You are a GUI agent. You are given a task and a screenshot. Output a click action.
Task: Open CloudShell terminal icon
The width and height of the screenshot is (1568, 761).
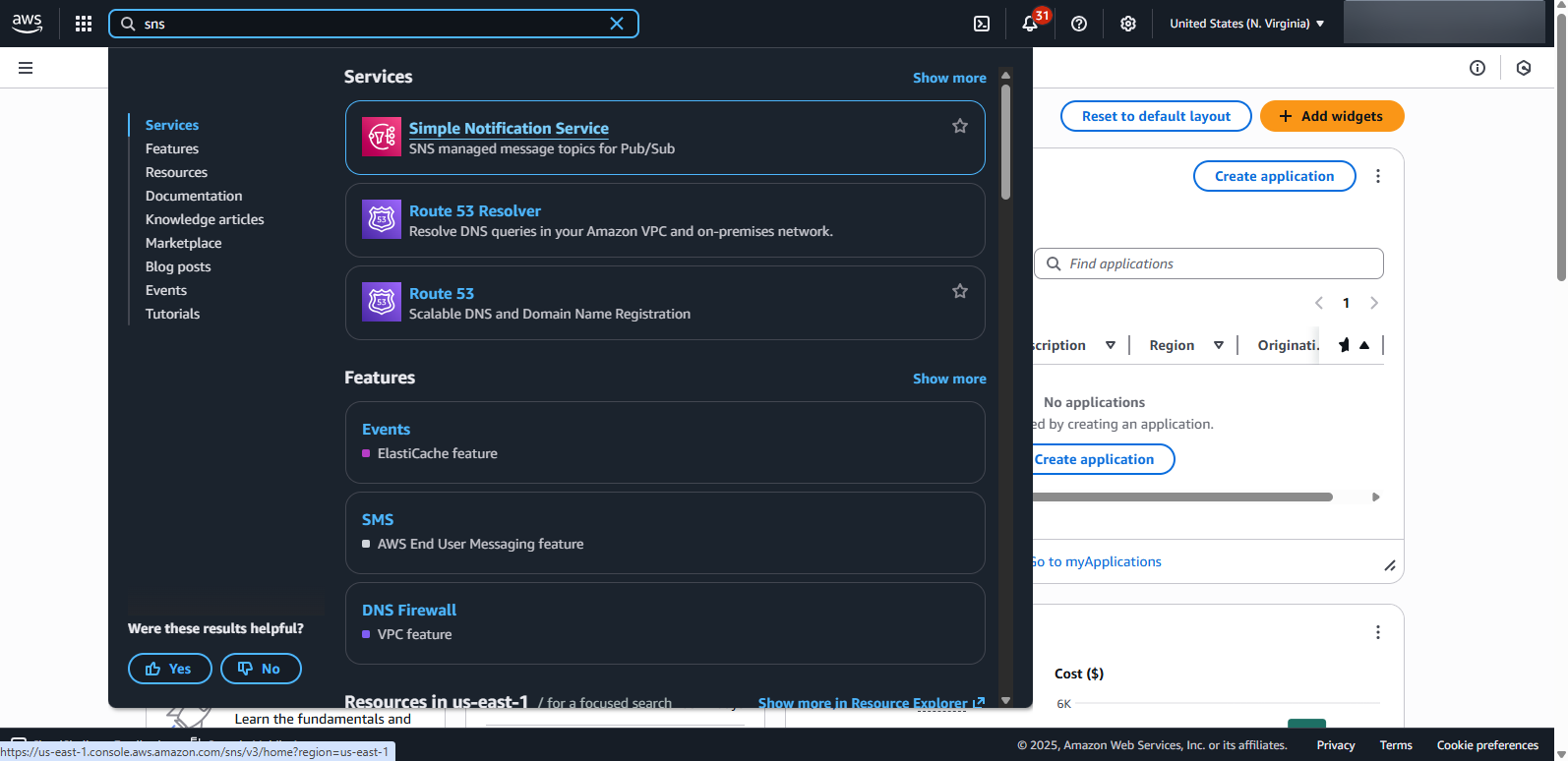point(982,24)
